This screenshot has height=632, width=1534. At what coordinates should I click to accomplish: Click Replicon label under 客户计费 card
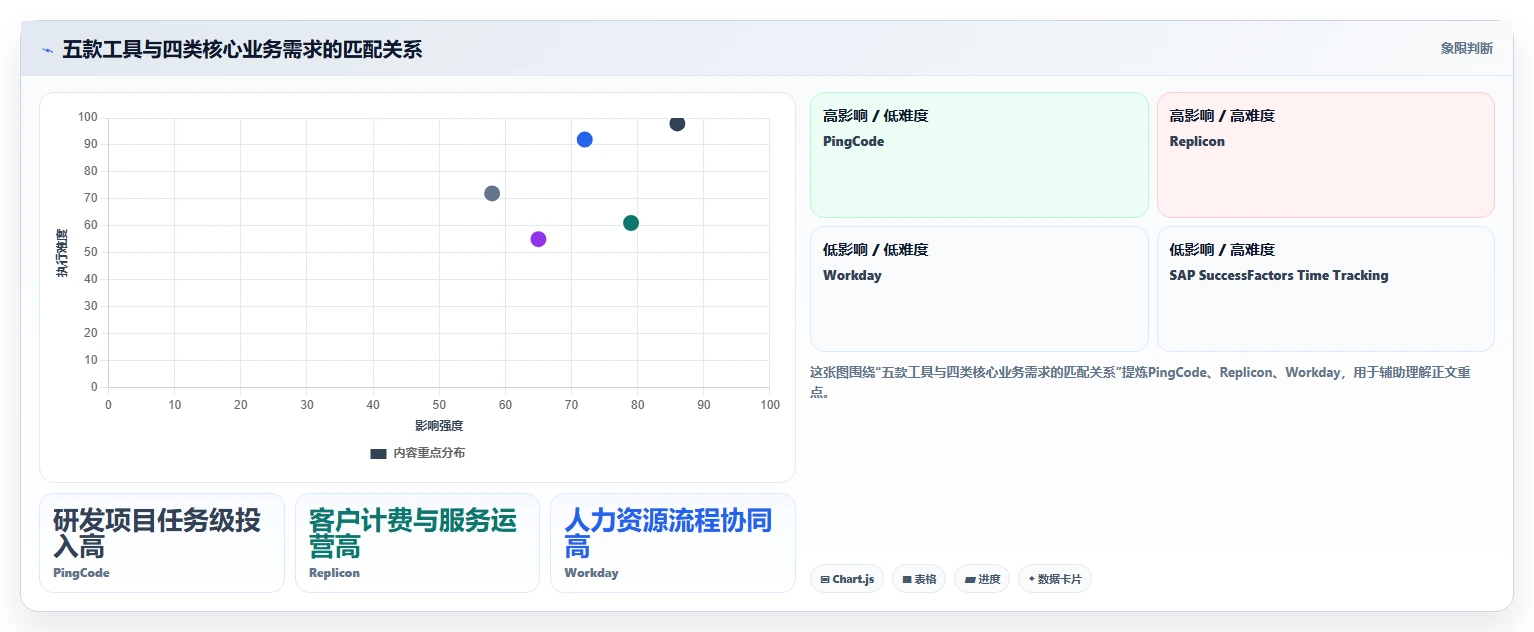pyautogui.click(x=334, y=573)
